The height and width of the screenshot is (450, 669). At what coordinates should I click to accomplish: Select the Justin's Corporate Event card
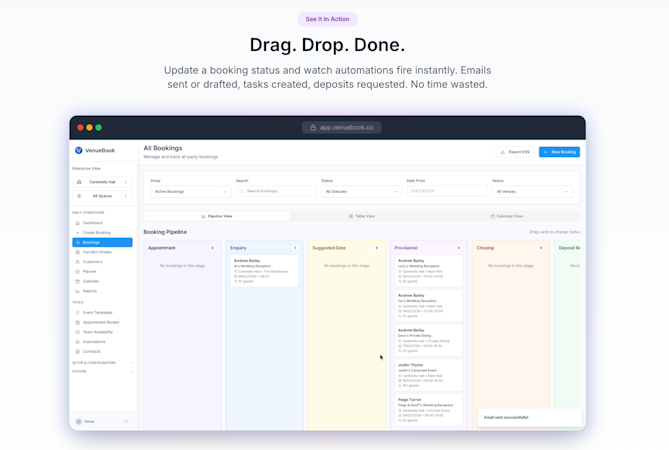click(x=428, y=375)
